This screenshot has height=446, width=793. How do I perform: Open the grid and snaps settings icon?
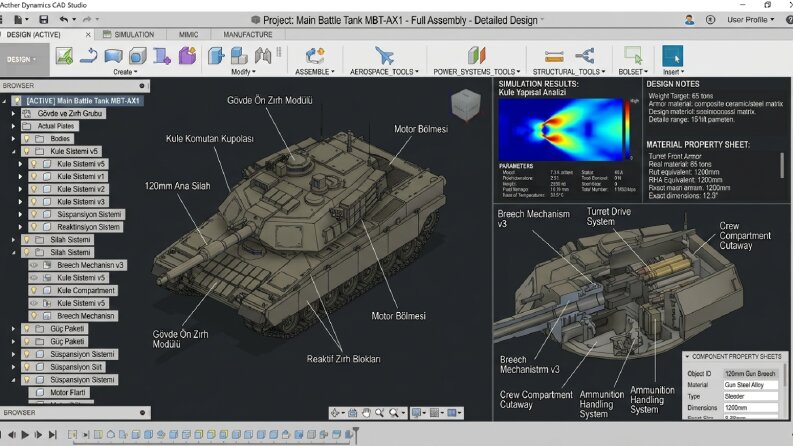point(434,413)
